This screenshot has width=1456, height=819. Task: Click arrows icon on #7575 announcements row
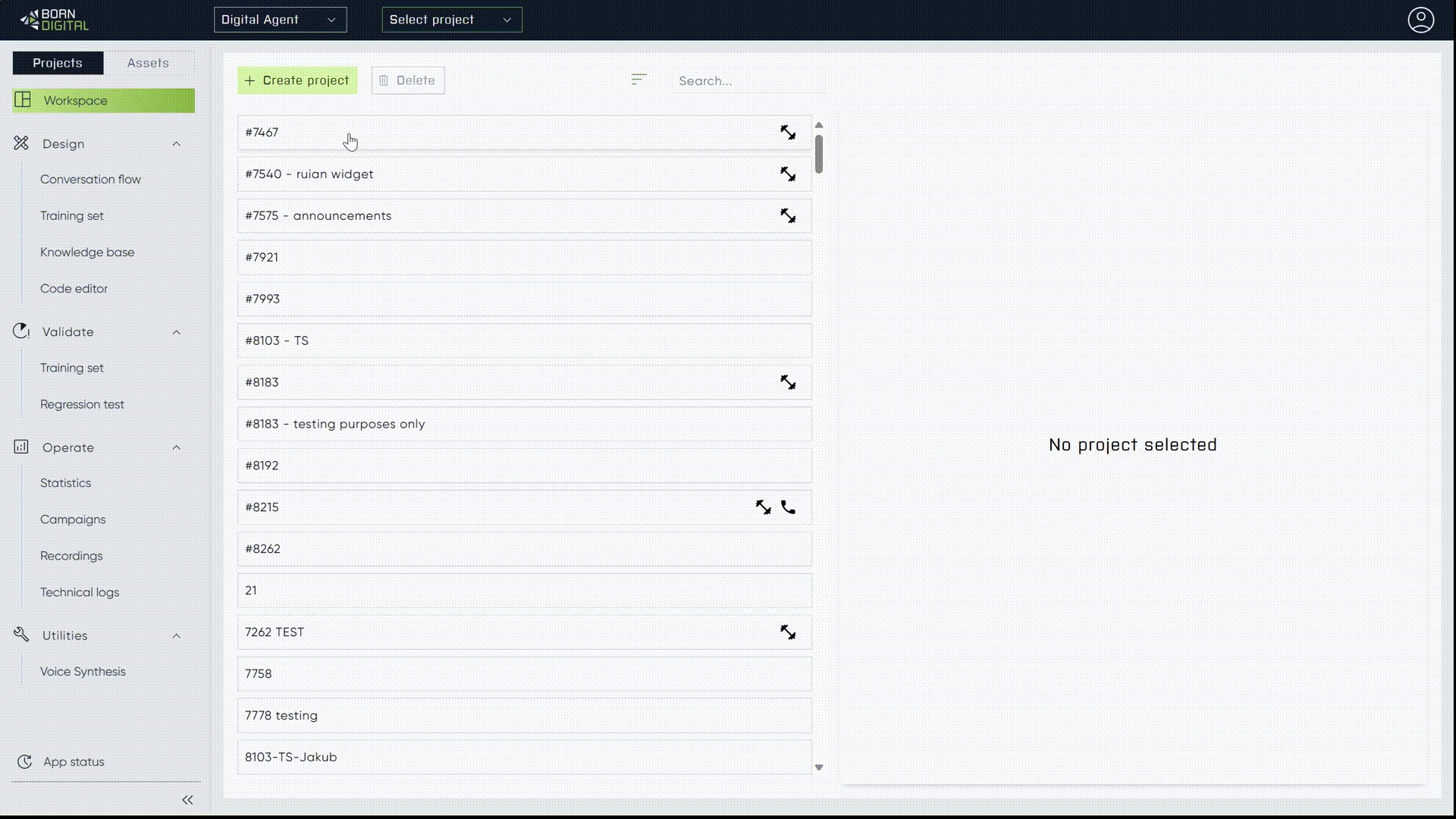[788, 216]
